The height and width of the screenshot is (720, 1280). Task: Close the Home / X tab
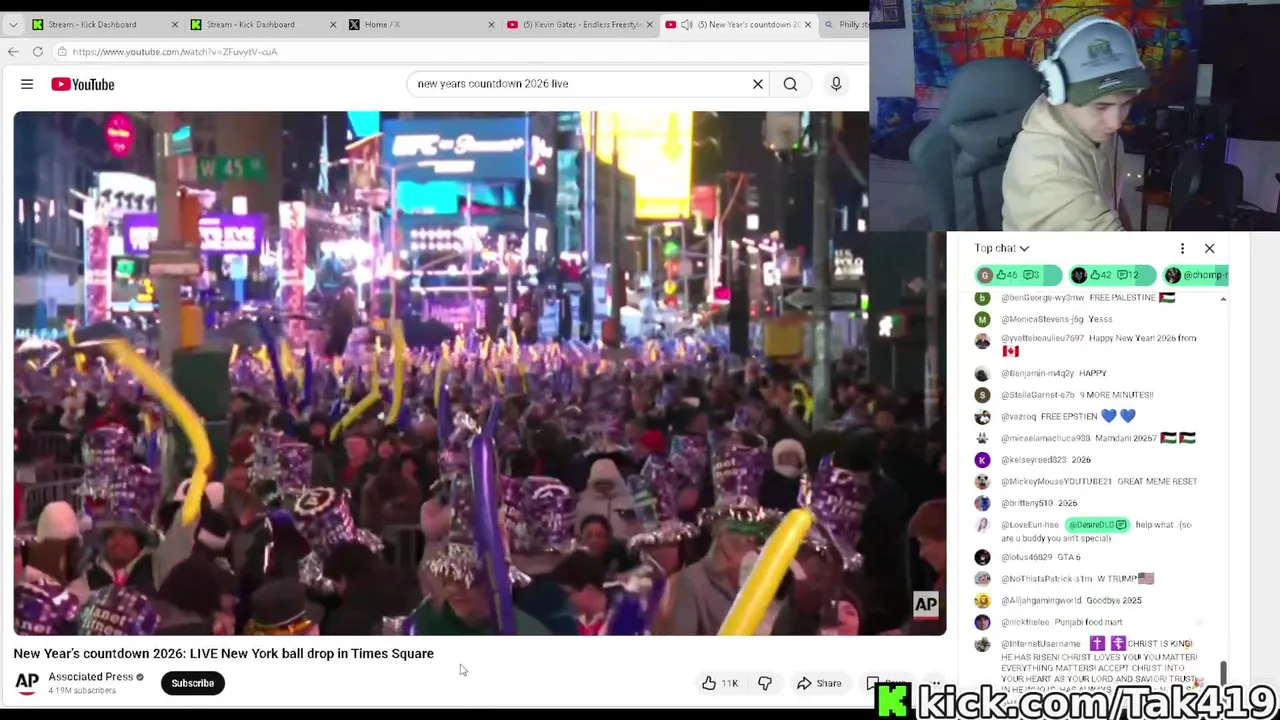491,24
